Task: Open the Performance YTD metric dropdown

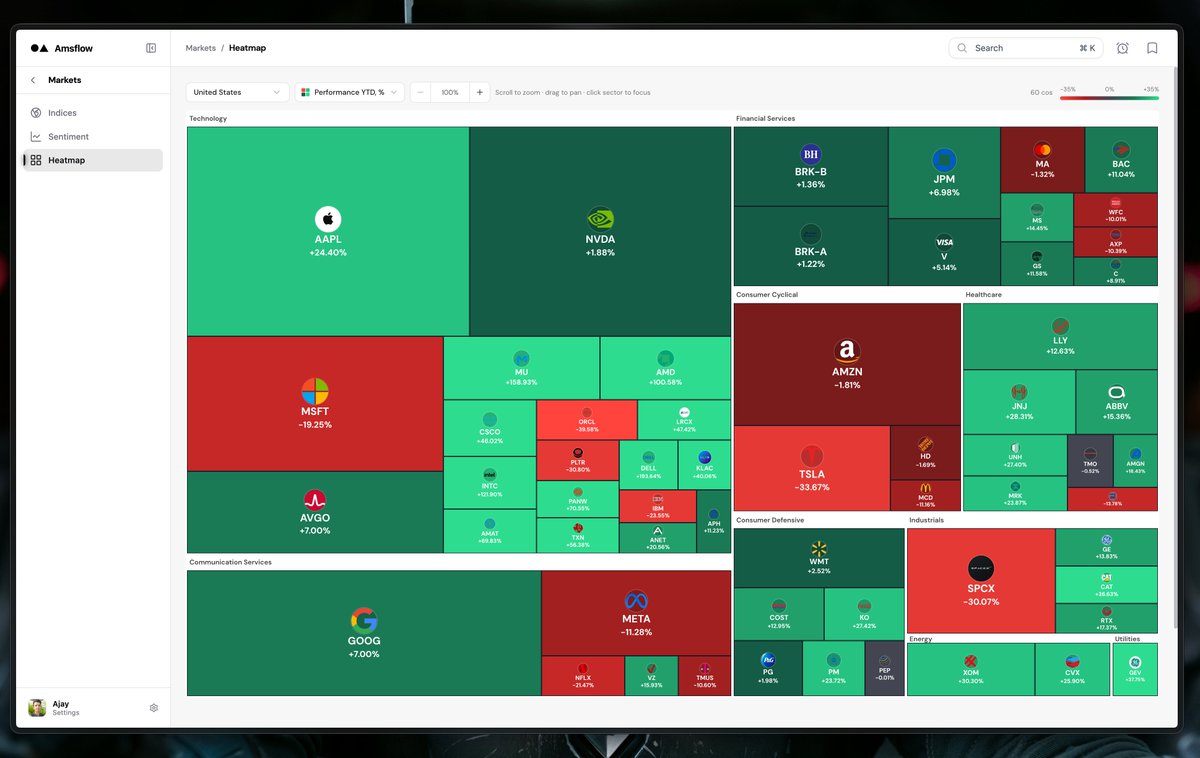Action: click(x=349, y=92)
